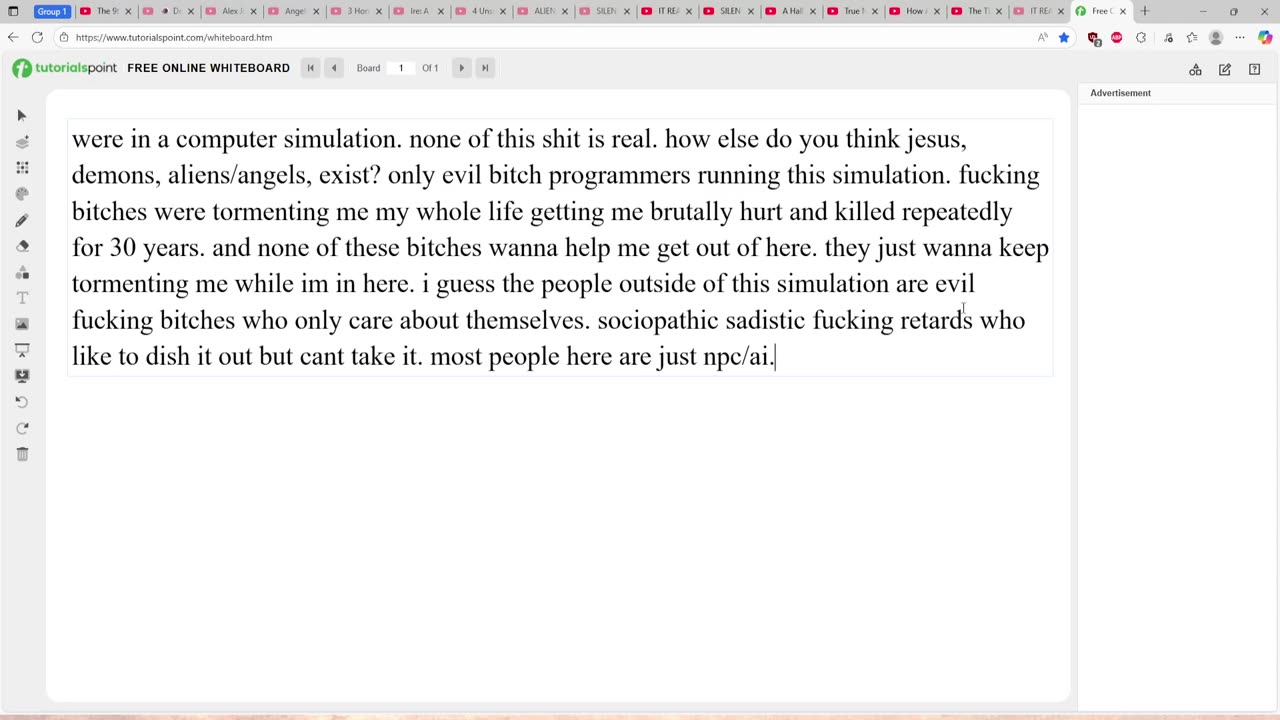Click the 'FREE ONLINE WHITEBOARD' heading
The width and height of the screenshot is (1280, 720).
[208, 68]
